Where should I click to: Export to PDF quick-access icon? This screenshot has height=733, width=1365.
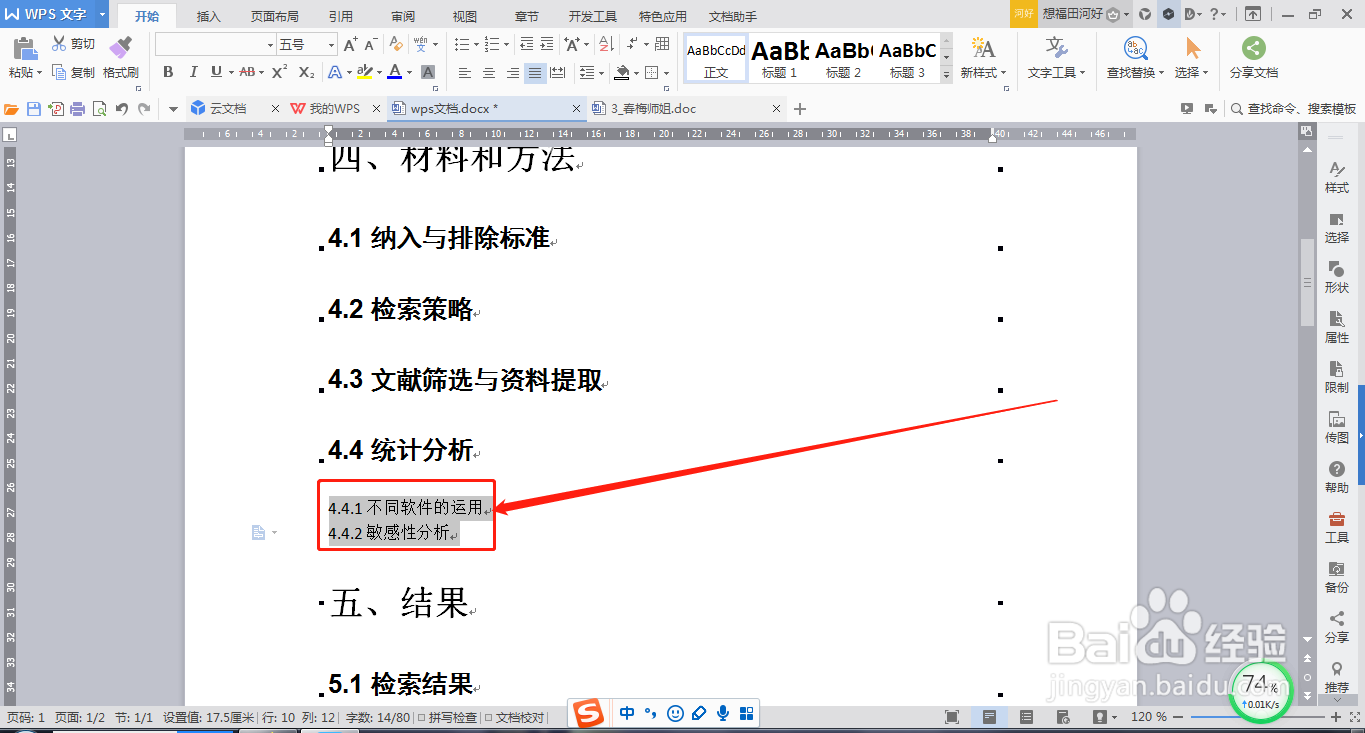coord(56,109)
